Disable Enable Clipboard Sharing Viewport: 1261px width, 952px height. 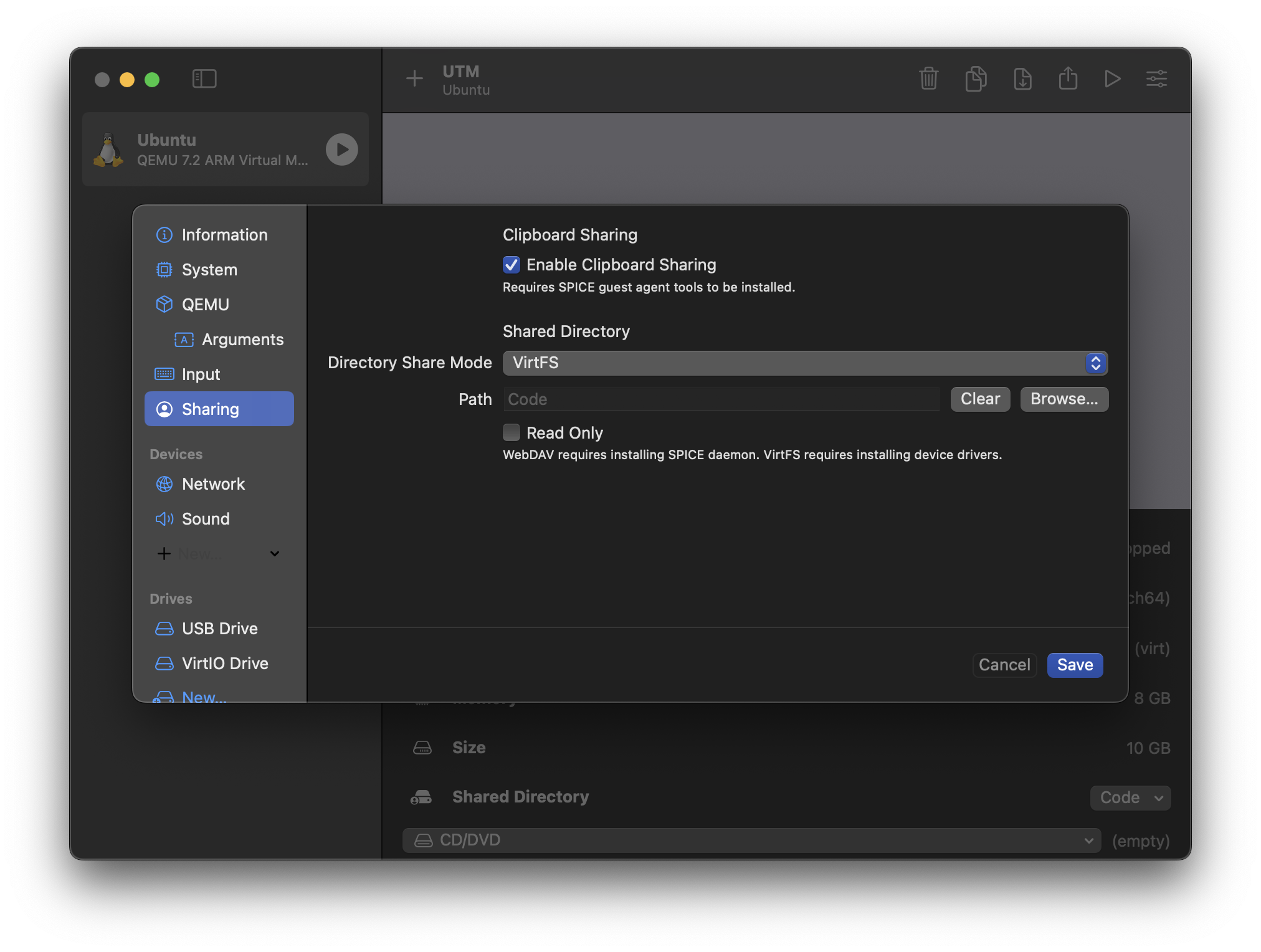(511, 265)
